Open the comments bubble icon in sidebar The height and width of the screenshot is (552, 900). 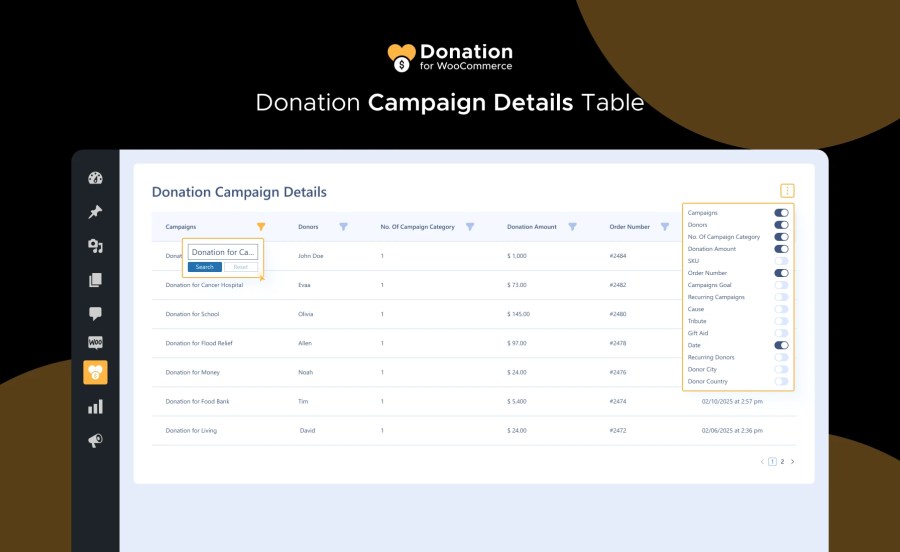tap(95, 313)
